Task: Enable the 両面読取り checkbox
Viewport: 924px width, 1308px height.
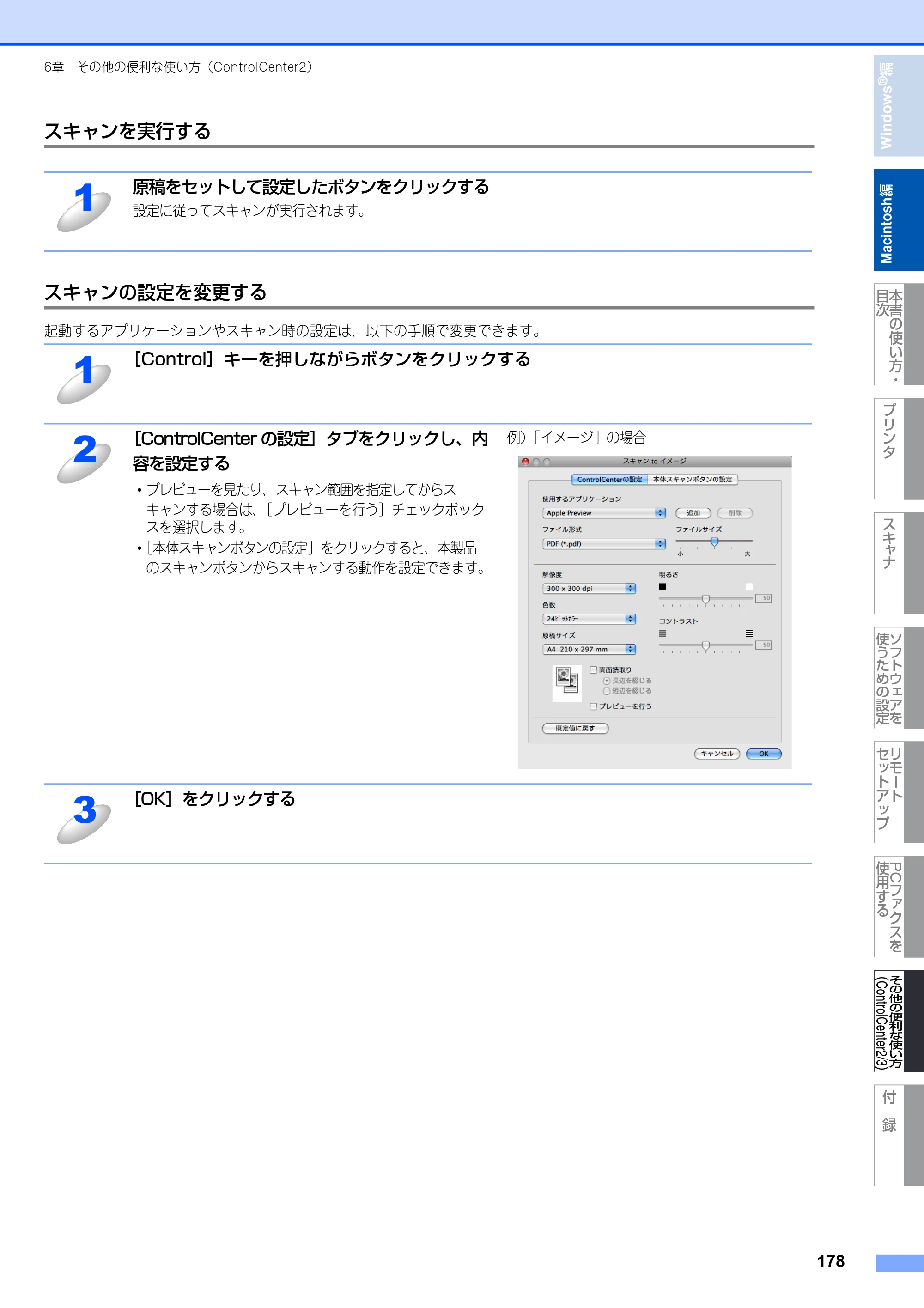Action: coord(594,670)
